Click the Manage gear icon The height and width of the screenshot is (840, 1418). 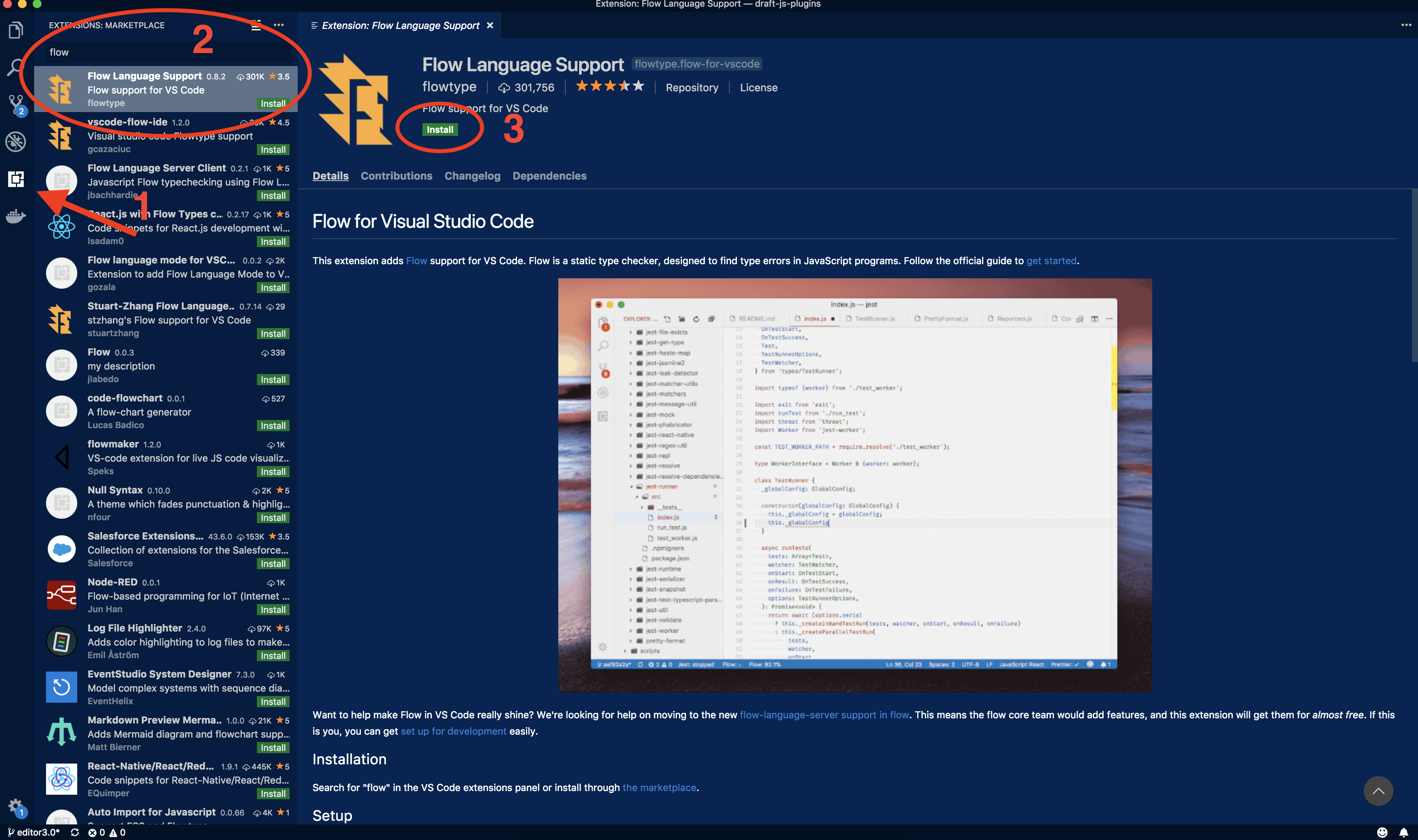coord(15,805)
